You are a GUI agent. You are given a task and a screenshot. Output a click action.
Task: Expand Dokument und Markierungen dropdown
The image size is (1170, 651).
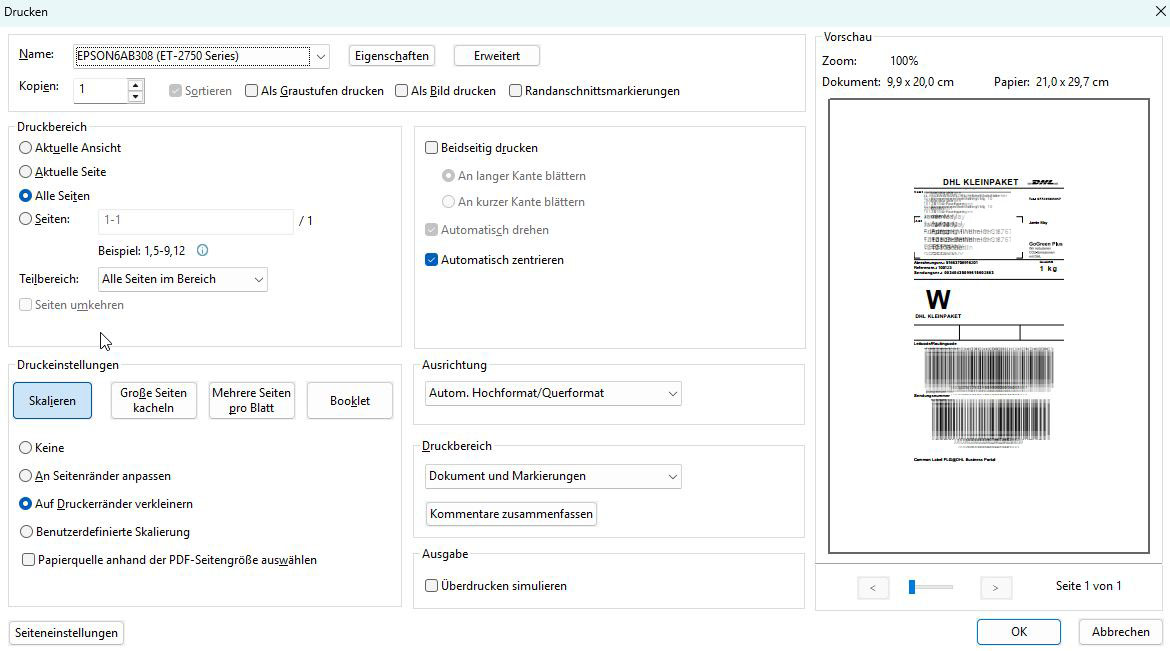553,476
